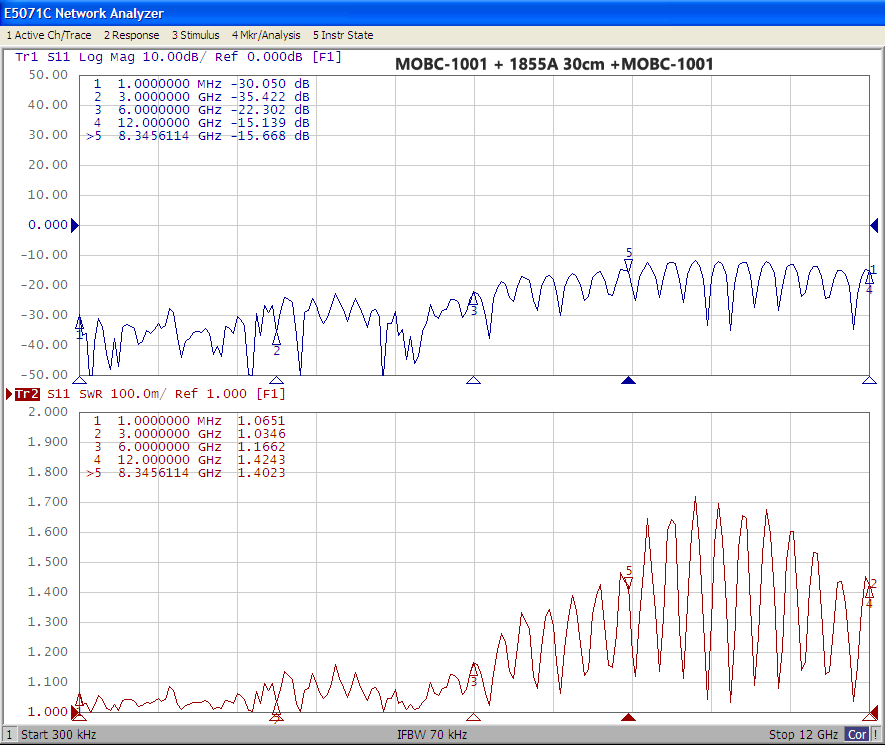Click marker 3 readout 6.0000000 GHz -22.302 dB
The height and width of the screenshot is (745, 885).
click(201, 110)
